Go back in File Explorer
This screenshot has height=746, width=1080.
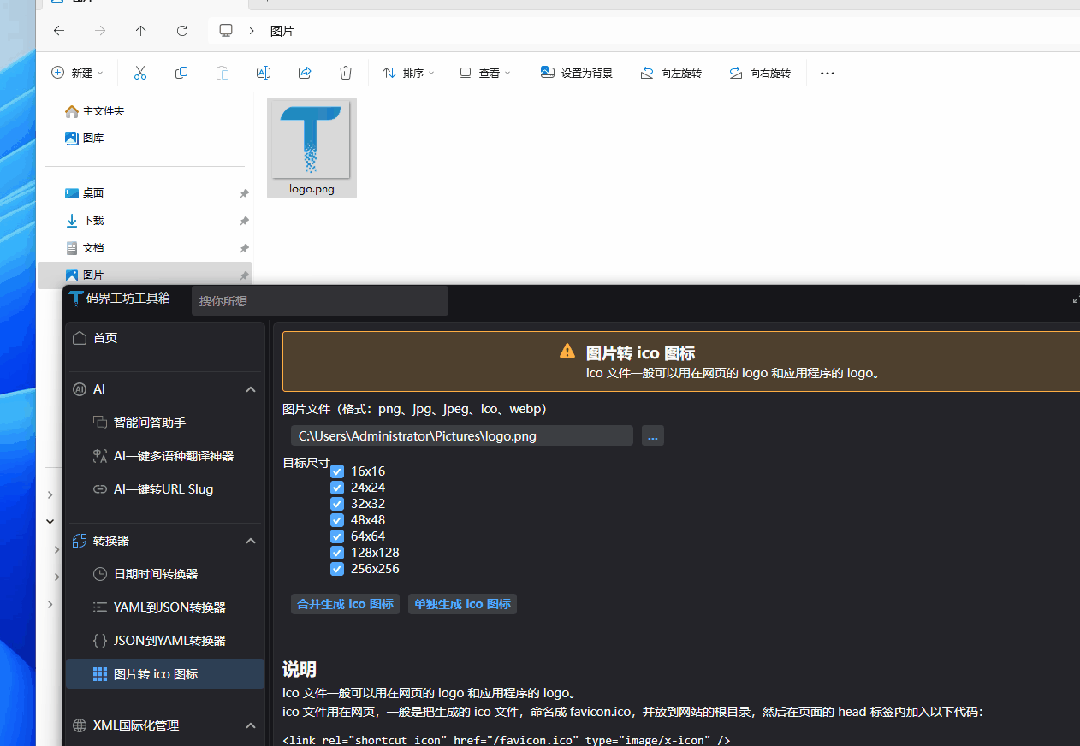coord(59,31)
